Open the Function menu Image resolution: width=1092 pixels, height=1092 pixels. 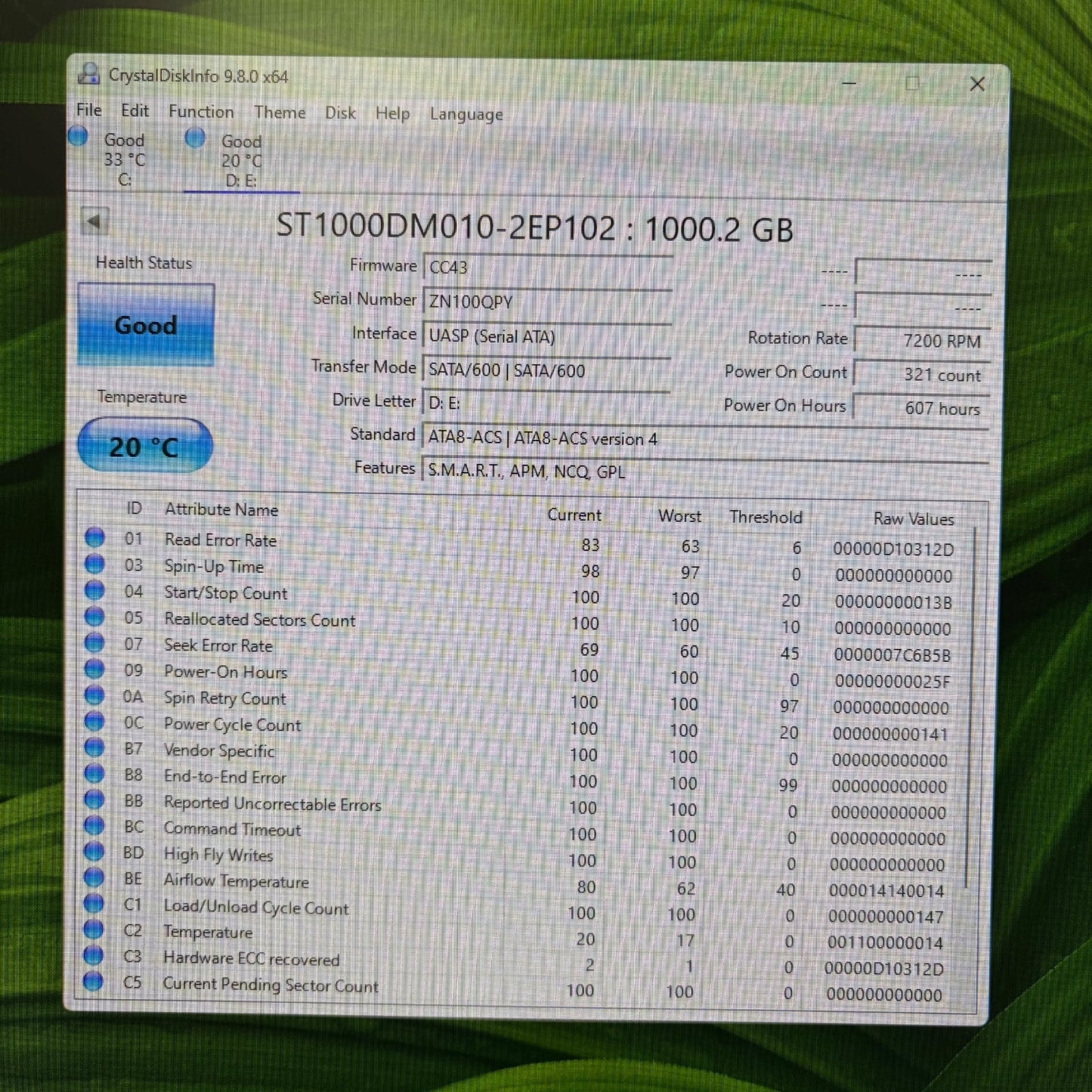[x=201, y=111]
